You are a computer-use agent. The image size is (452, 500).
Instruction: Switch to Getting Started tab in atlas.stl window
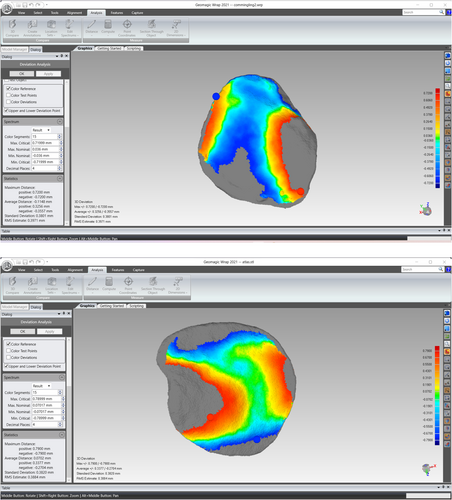[112, 306]
